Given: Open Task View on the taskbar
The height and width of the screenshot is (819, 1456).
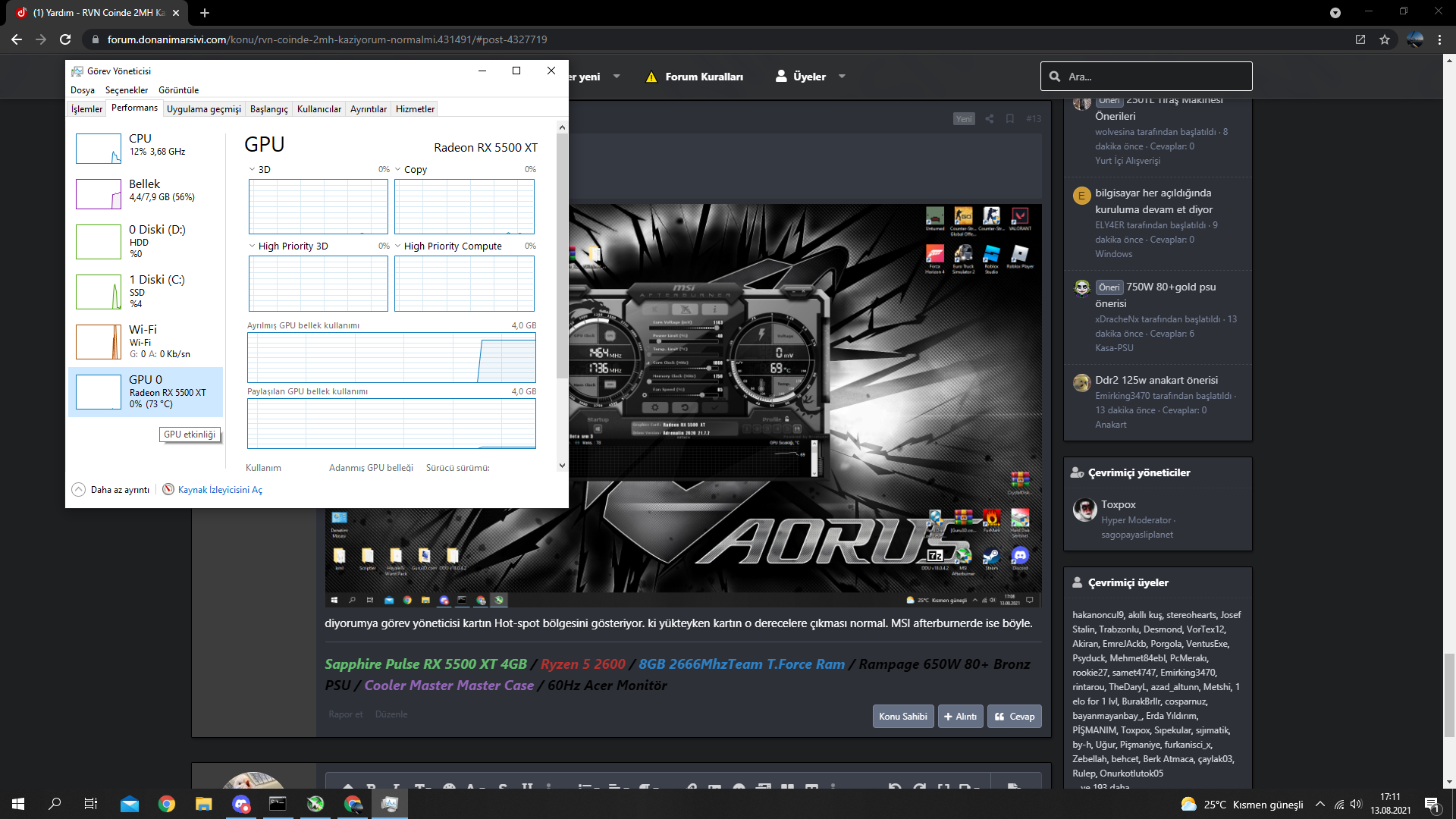Looking at the screenshot, I should click(x=91, y=804).
